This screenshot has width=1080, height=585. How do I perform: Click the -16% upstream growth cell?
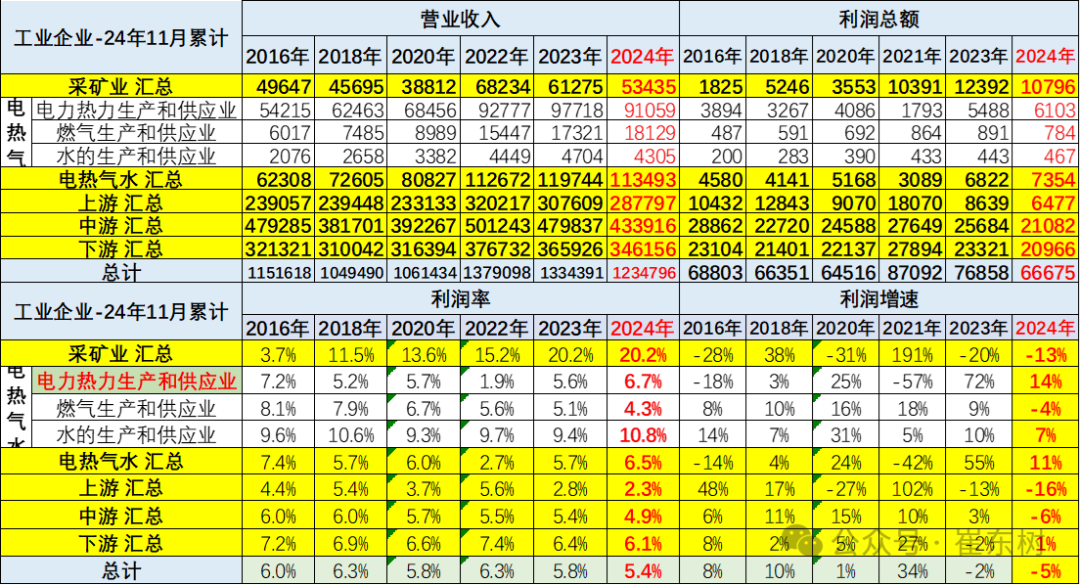click(x=1046, y=490)
